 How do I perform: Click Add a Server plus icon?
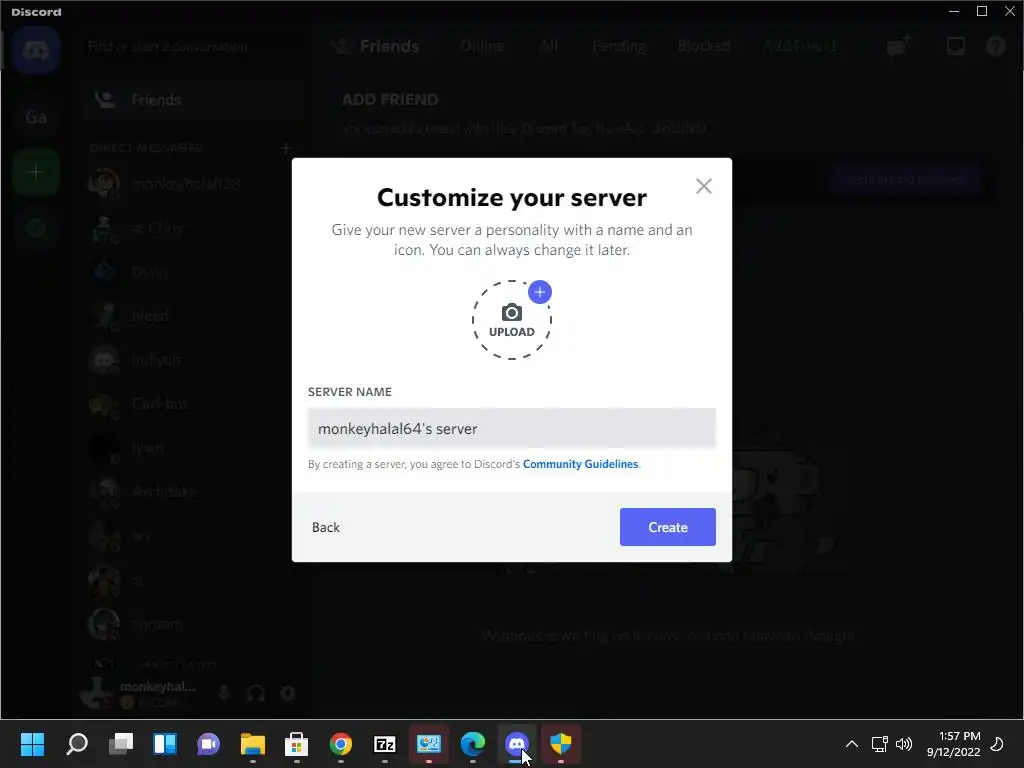36,172
